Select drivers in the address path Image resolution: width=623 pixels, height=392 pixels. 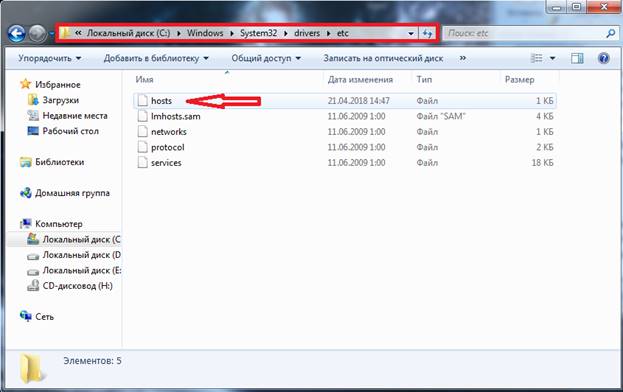click(x=307, y=33)
